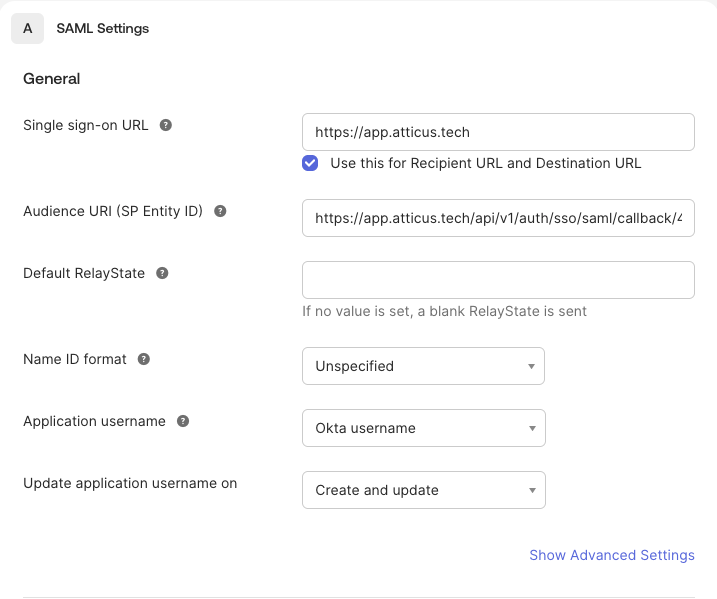Image resolution: width=717 pixels, height=599 pixels.
Task: Click the 'A' step badge next to SAML Settings
Action: pos(27,28)
